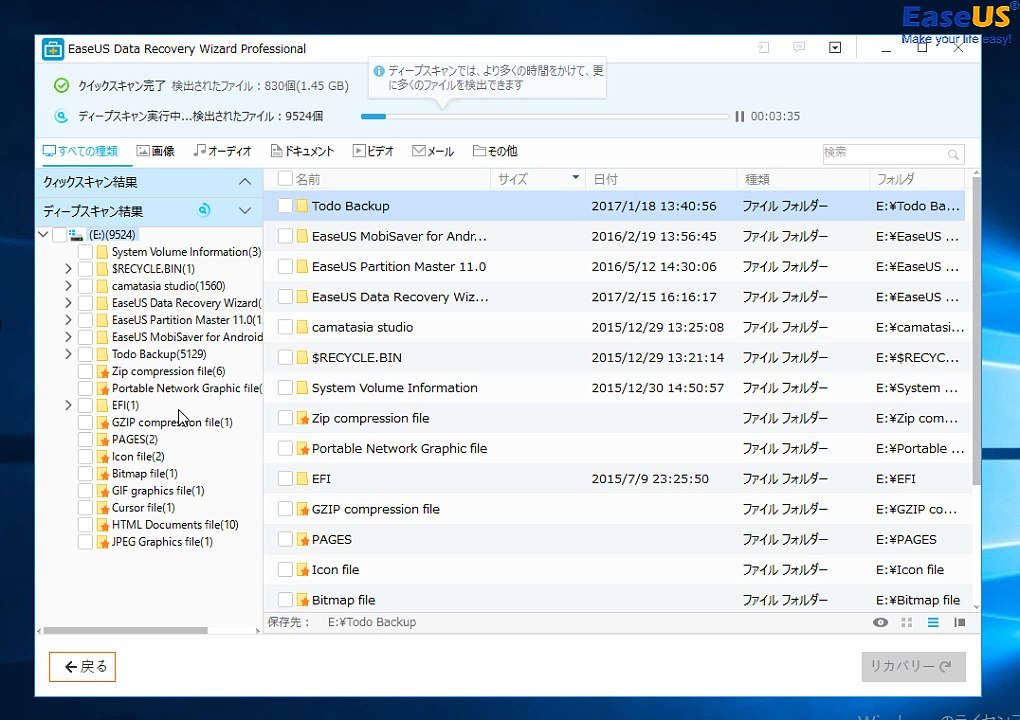Click the tree panel horizontal scrollbar
Viewport: 1020px width, 720px height.
125,630
